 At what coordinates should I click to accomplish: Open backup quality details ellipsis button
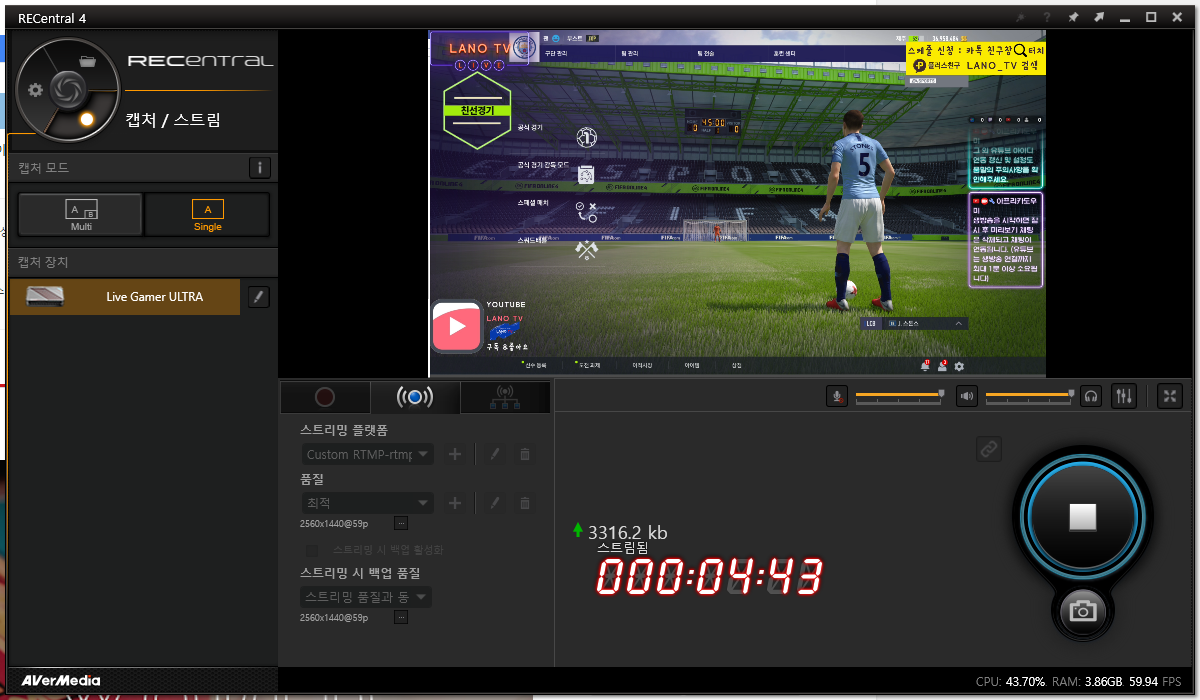(x=401, y=618)
